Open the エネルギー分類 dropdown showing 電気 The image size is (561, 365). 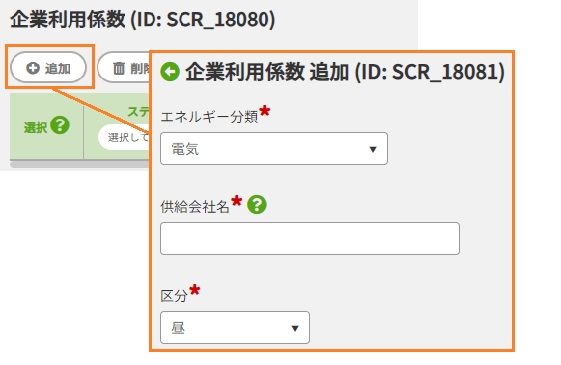pyautogui.click(x=274, y=149)
